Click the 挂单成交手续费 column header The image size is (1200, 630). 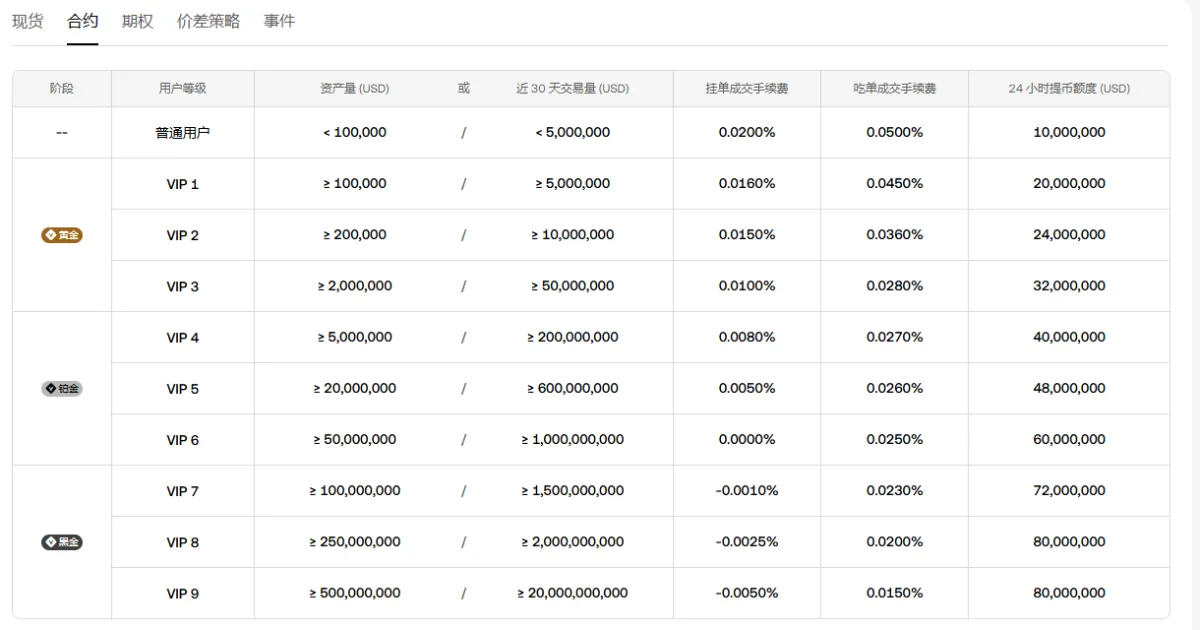pyautogui.click(x=747, y=88)
